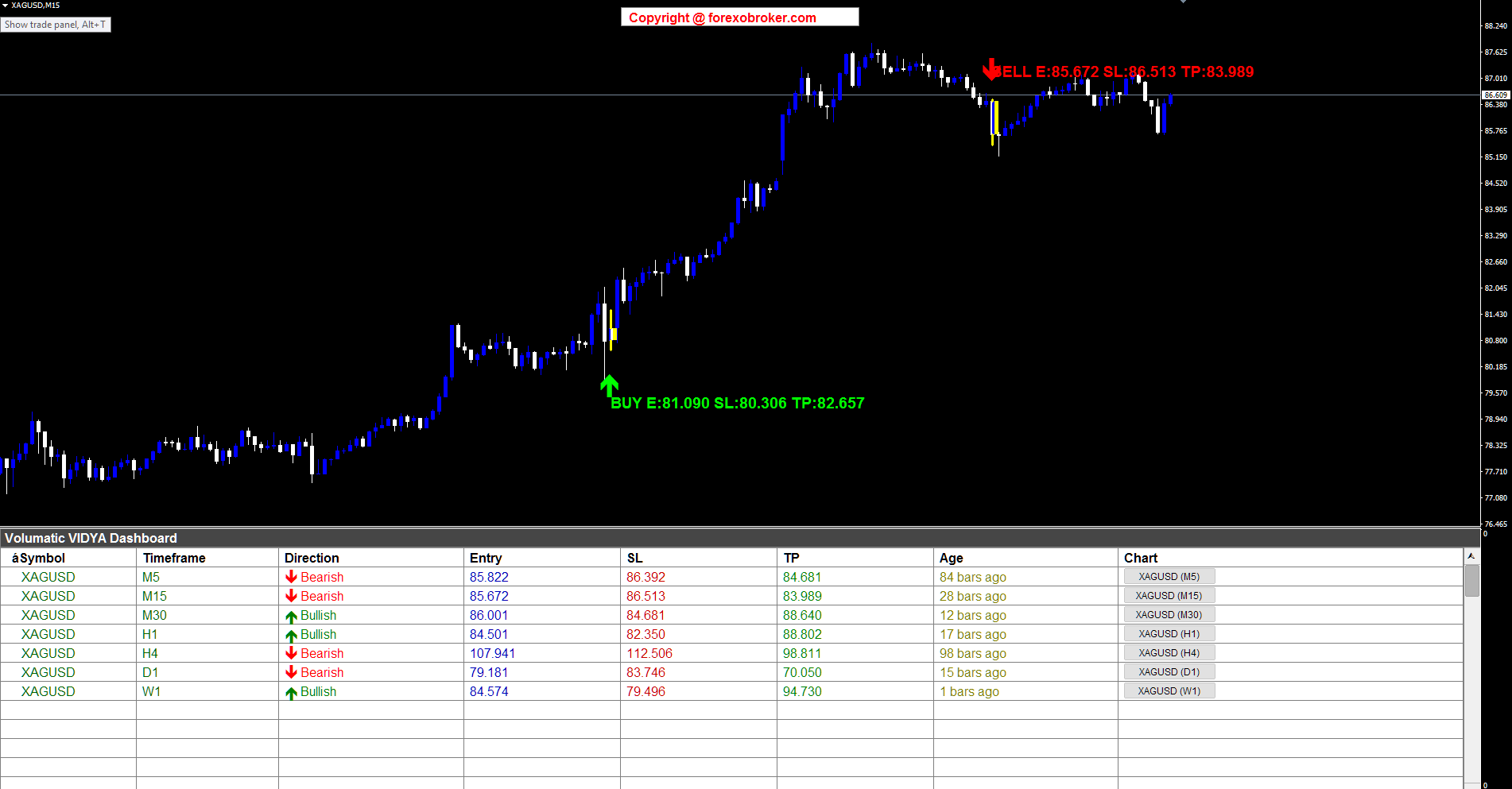The height and width of the screenshot is (789, 1512).
Task: Click the Bullish arrow icon in W1 row
Action: (291, 692)
